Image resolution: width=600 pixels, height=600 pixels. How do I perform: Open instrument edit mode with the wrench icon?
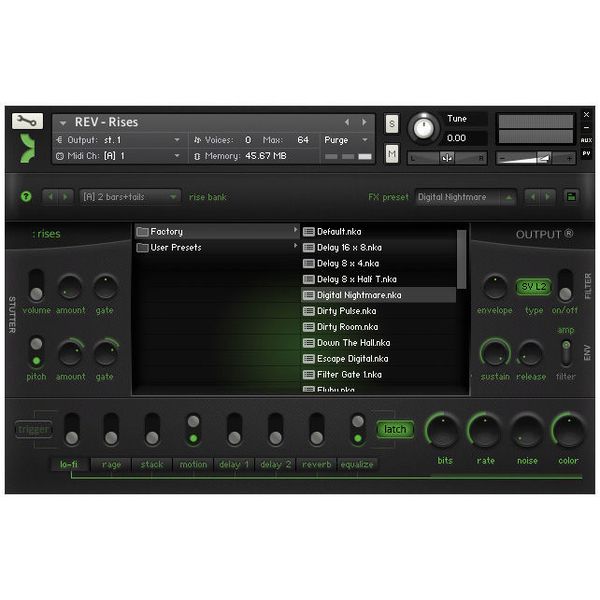(x=27, y=121)
